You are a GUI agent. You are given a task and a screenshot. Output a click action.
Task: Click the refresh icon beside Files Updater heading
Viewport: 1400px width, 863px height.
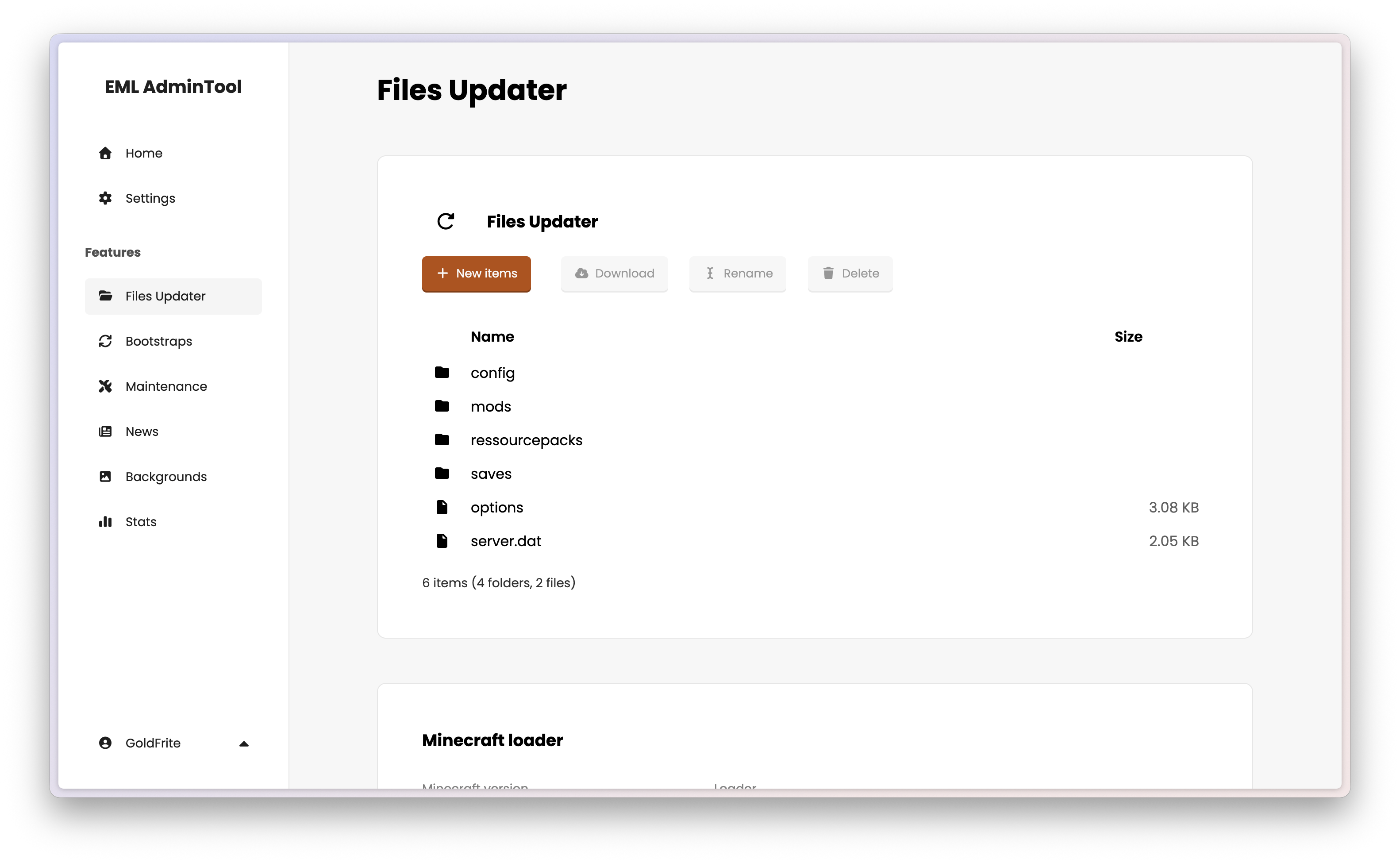click(446, 221)
